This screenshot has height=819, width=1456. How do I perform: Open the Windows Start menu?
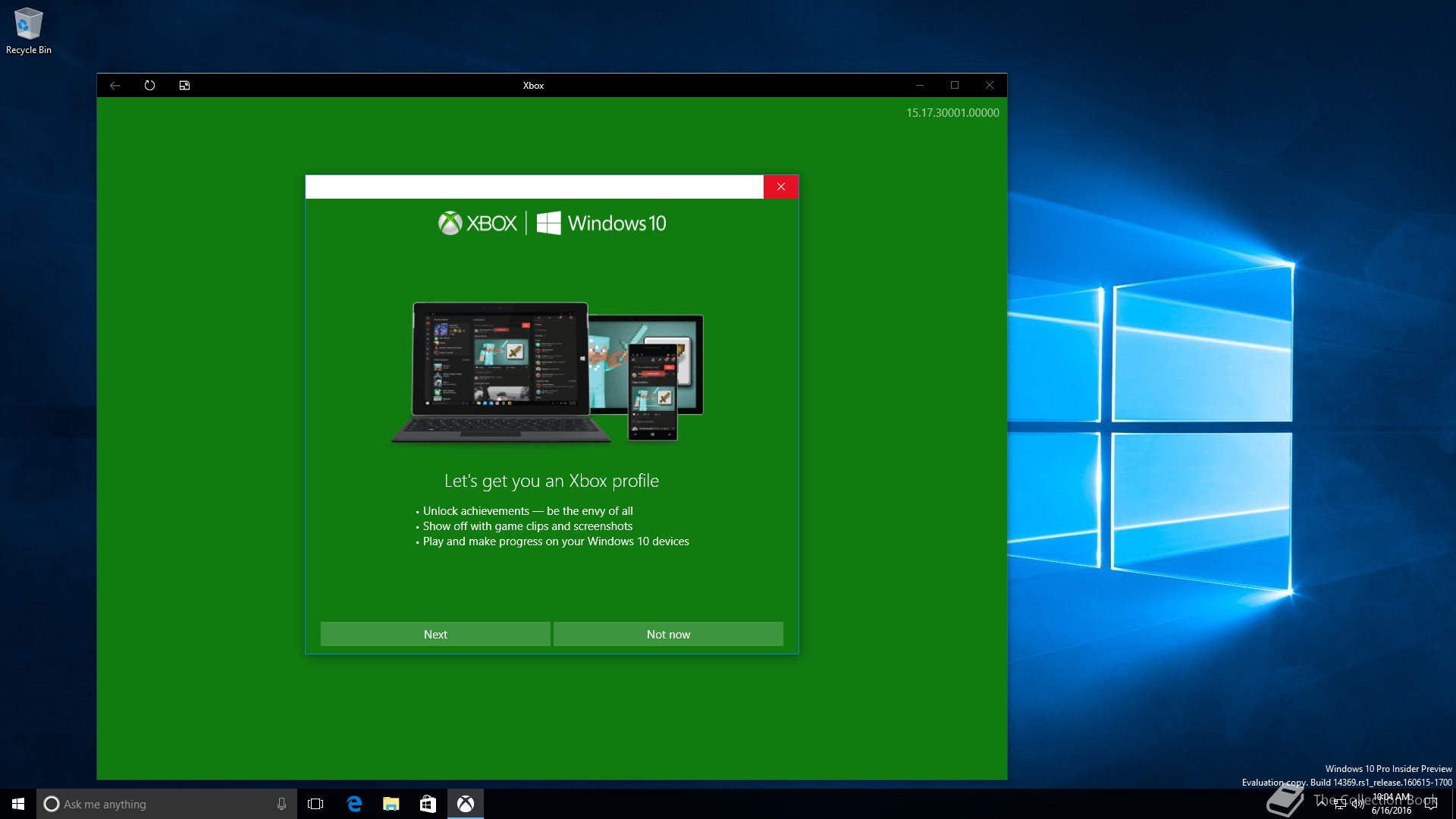(x=18, y=804)
